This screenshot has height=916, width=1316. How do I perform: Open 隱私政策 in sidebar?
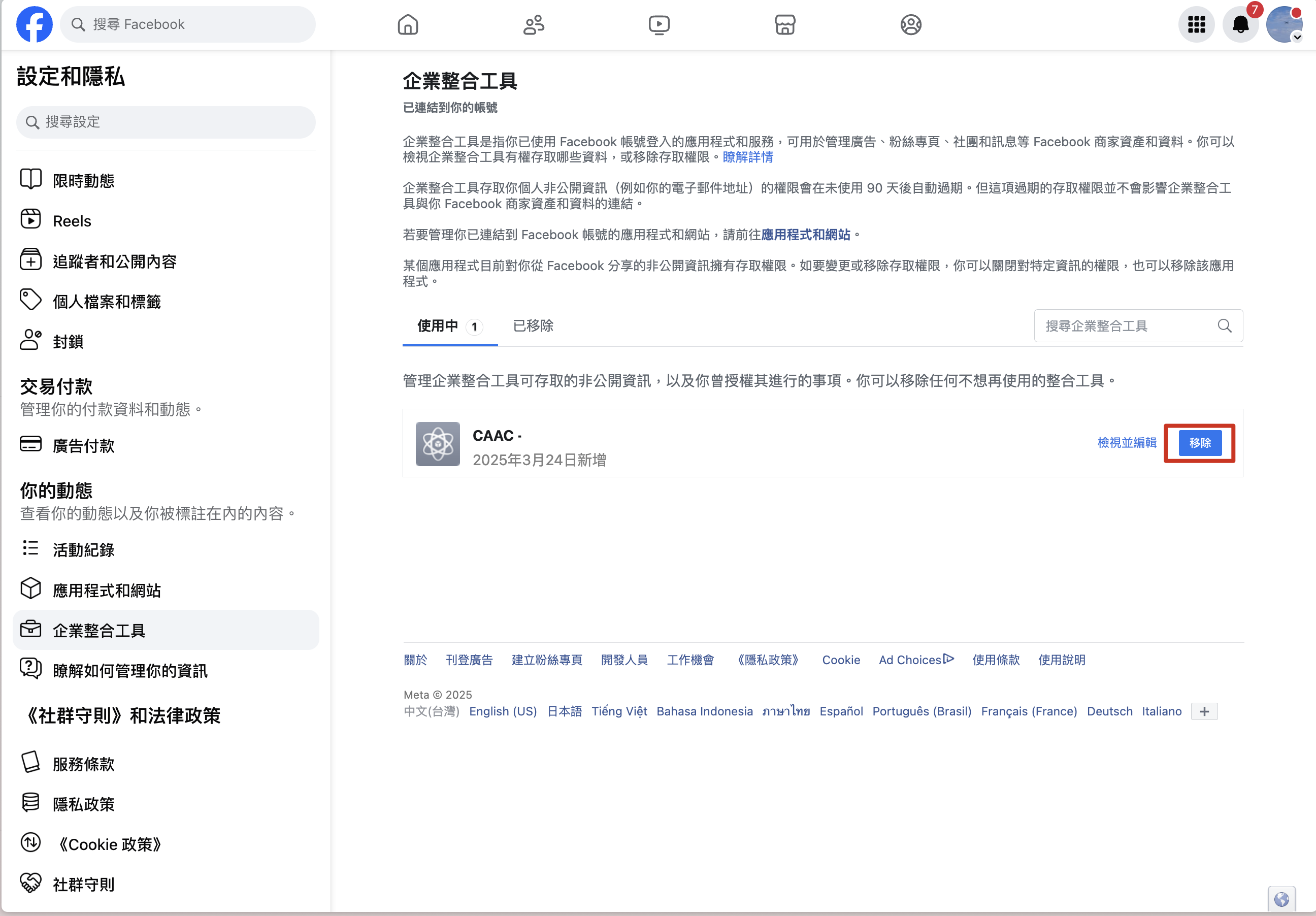tap(166, 804)
